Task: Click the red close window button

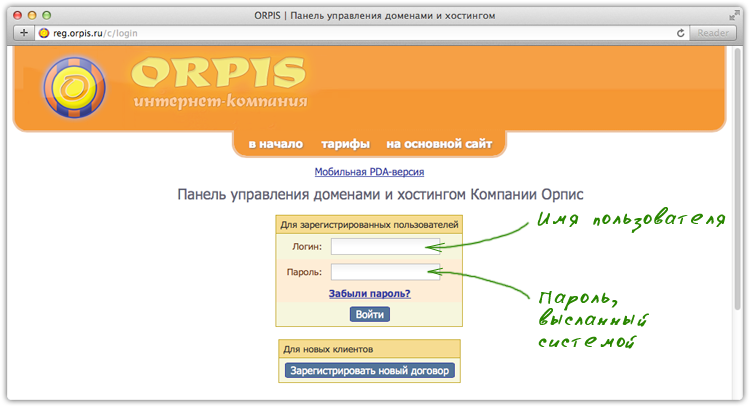Action: [x=18, y=15]
